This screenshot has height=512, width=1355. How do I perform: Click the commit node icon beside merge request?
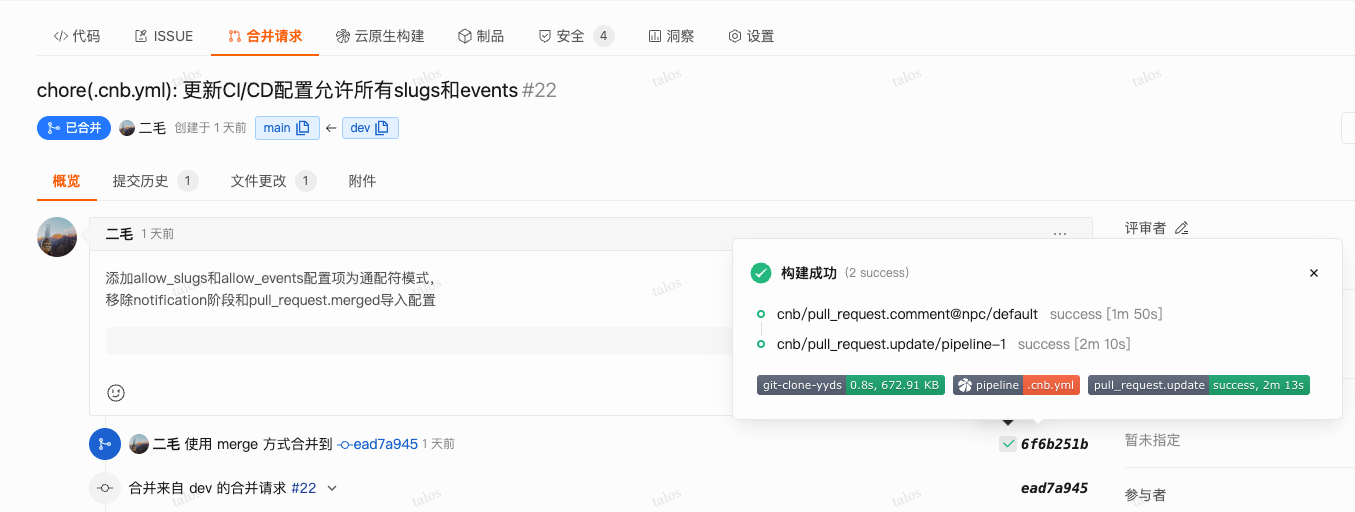pyautogui.click(x=105, y=488)
